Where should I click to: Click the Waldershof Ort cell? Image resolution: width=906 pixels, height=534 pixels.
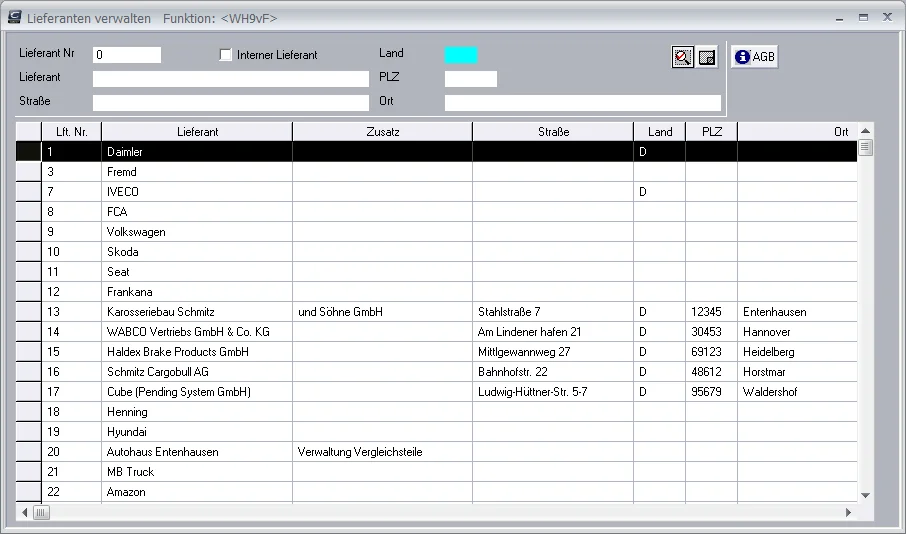tap(797, 392)
